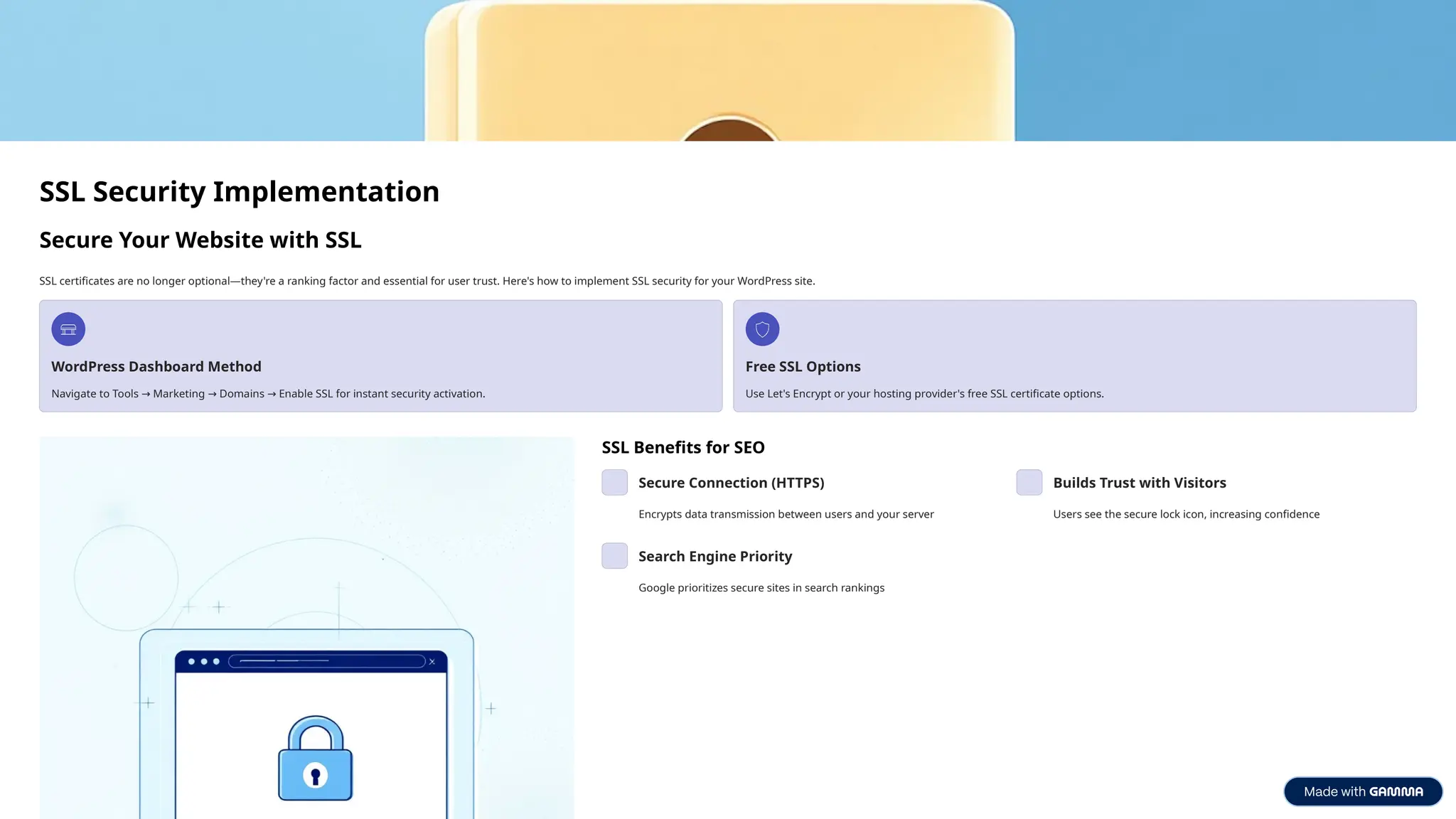Image resolution: width=1456 pixels, height=819 pixels.
Task: Click the Secure Your Website with SSL subtitle
Action: coord(200,240)
